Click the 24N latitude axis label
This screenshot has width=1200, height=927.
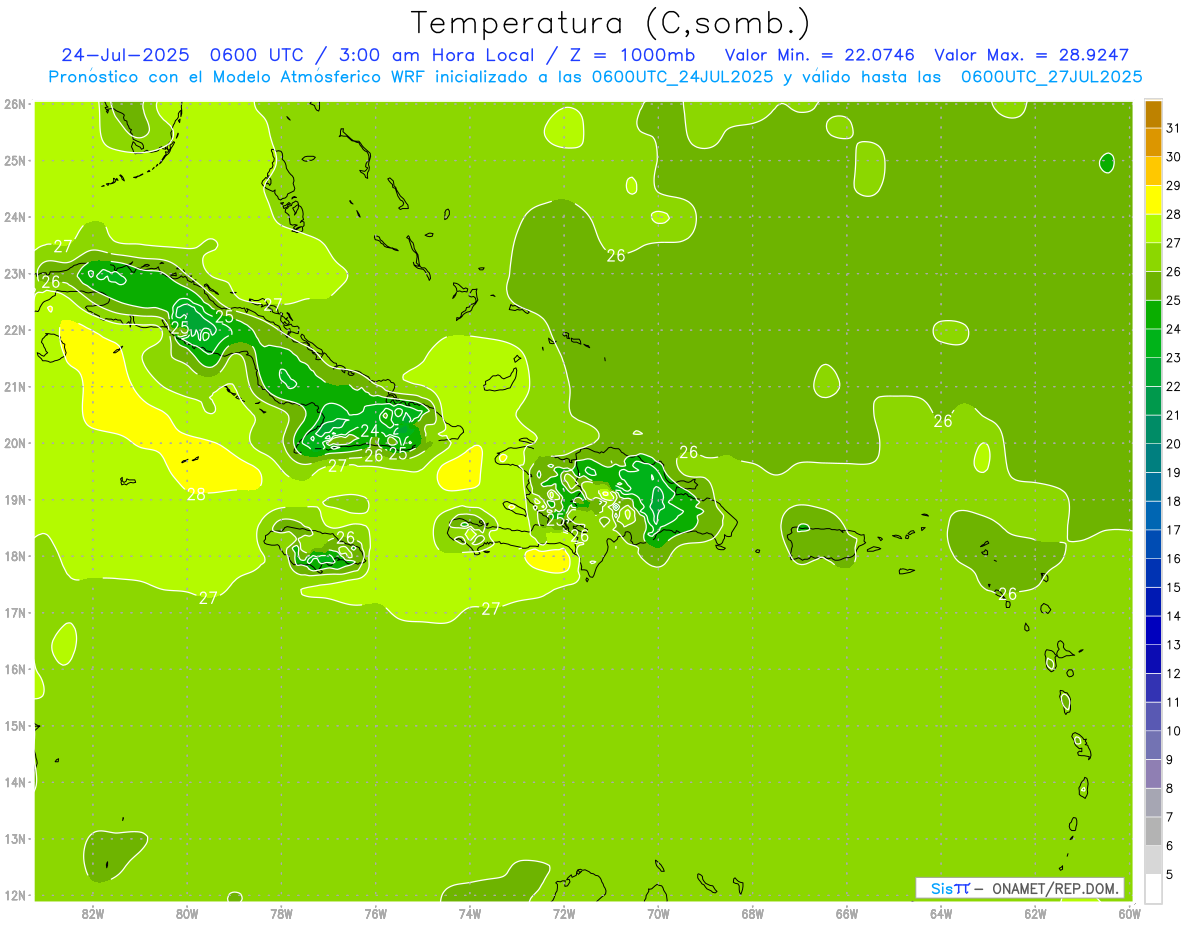point(15,217)
